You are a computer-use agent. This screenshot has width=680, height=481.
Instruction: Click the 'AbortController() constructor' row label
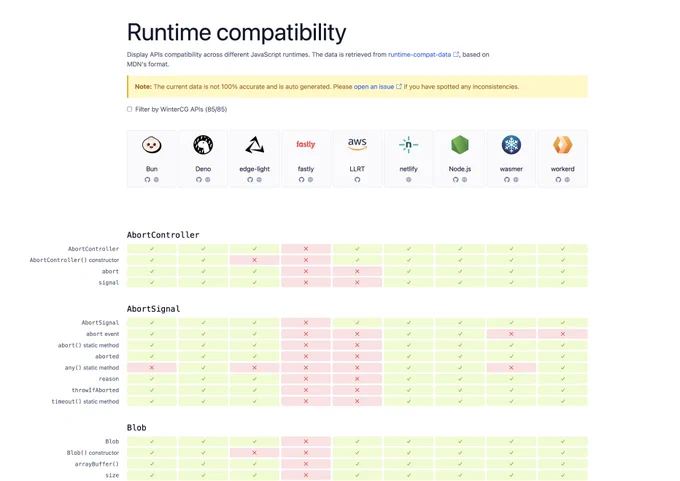coord(74,260)
